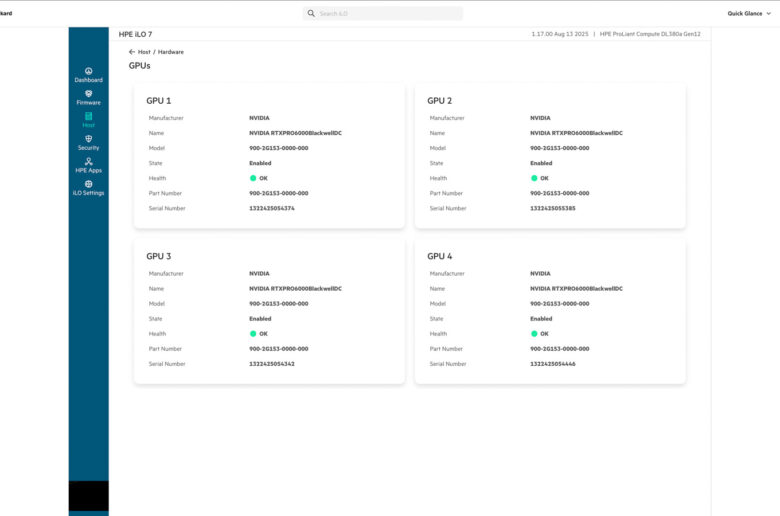Click the GPU 2 card title
The image size is (780, 516).
pyautogui.click(x=439, y=100)
